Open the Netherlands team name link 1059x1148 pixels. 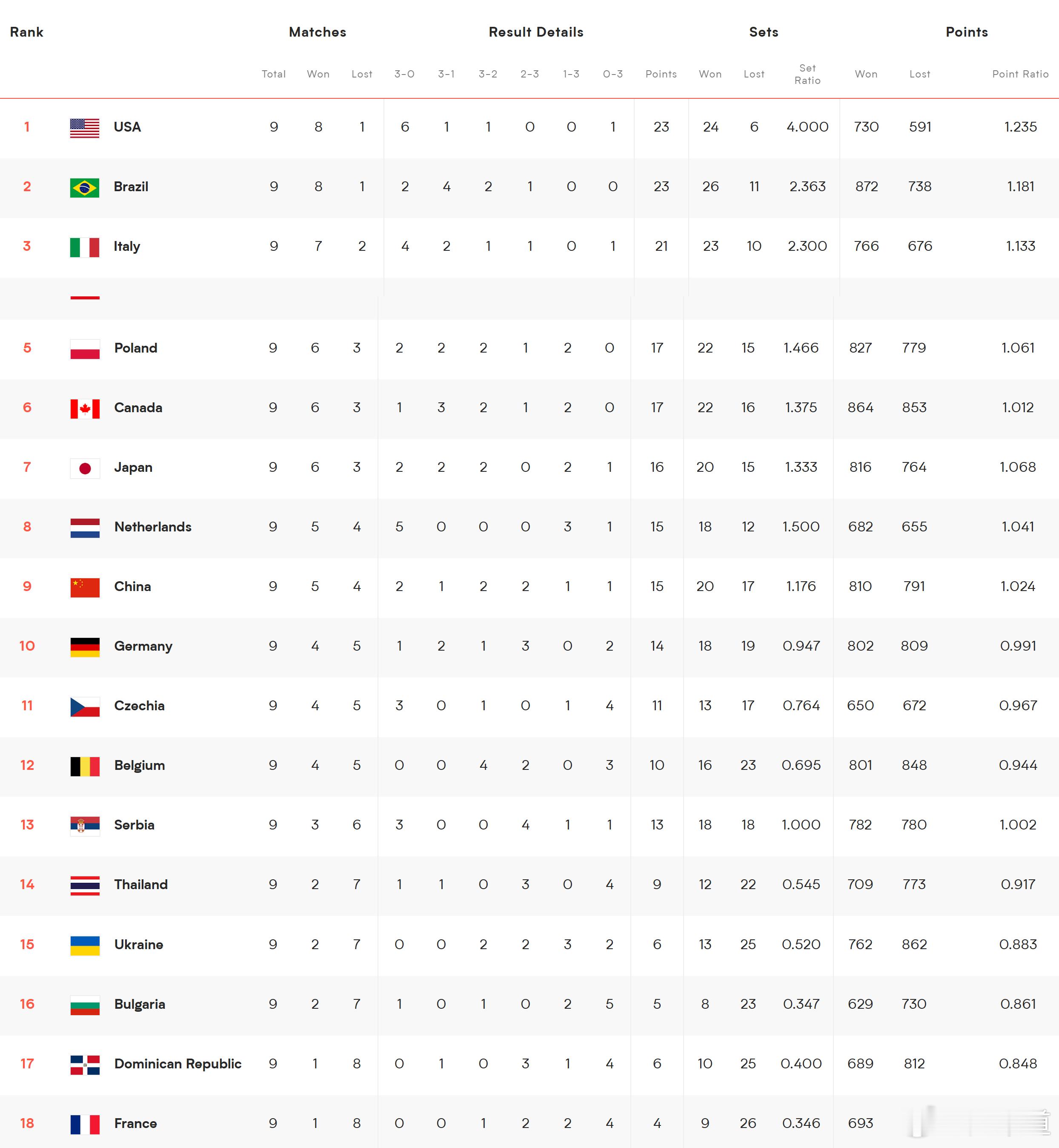coord(153,527)
